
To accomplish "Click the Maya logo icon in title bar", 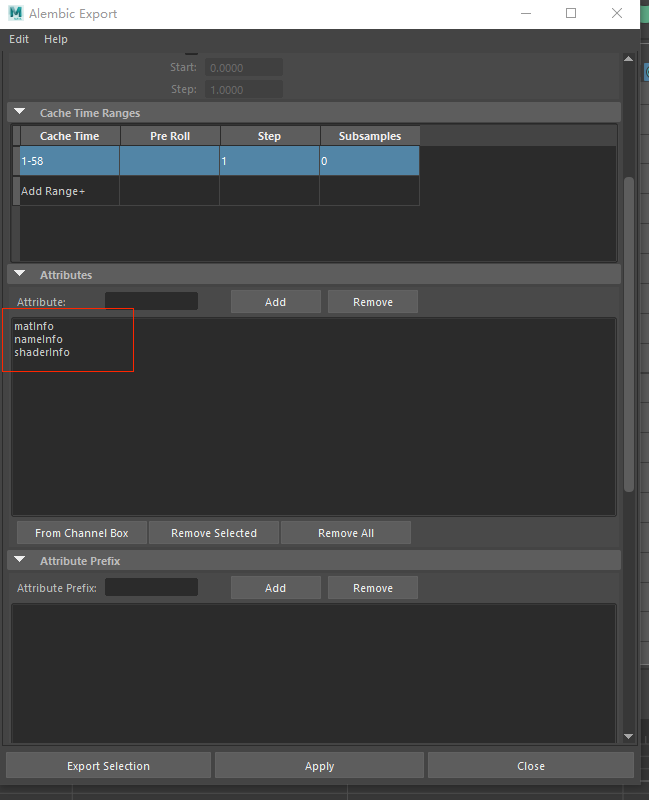I will pyautogui.click(x=15, y=13).
